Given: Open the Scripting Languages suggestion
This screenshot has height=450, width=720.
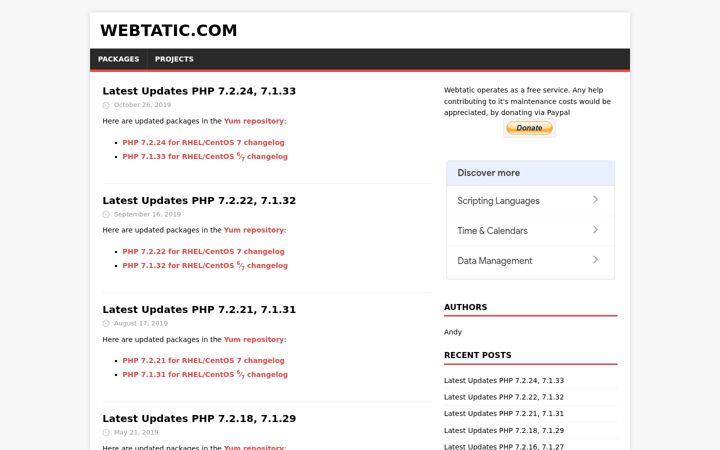Looking at the screenshot, I should (x=530, y=201).
